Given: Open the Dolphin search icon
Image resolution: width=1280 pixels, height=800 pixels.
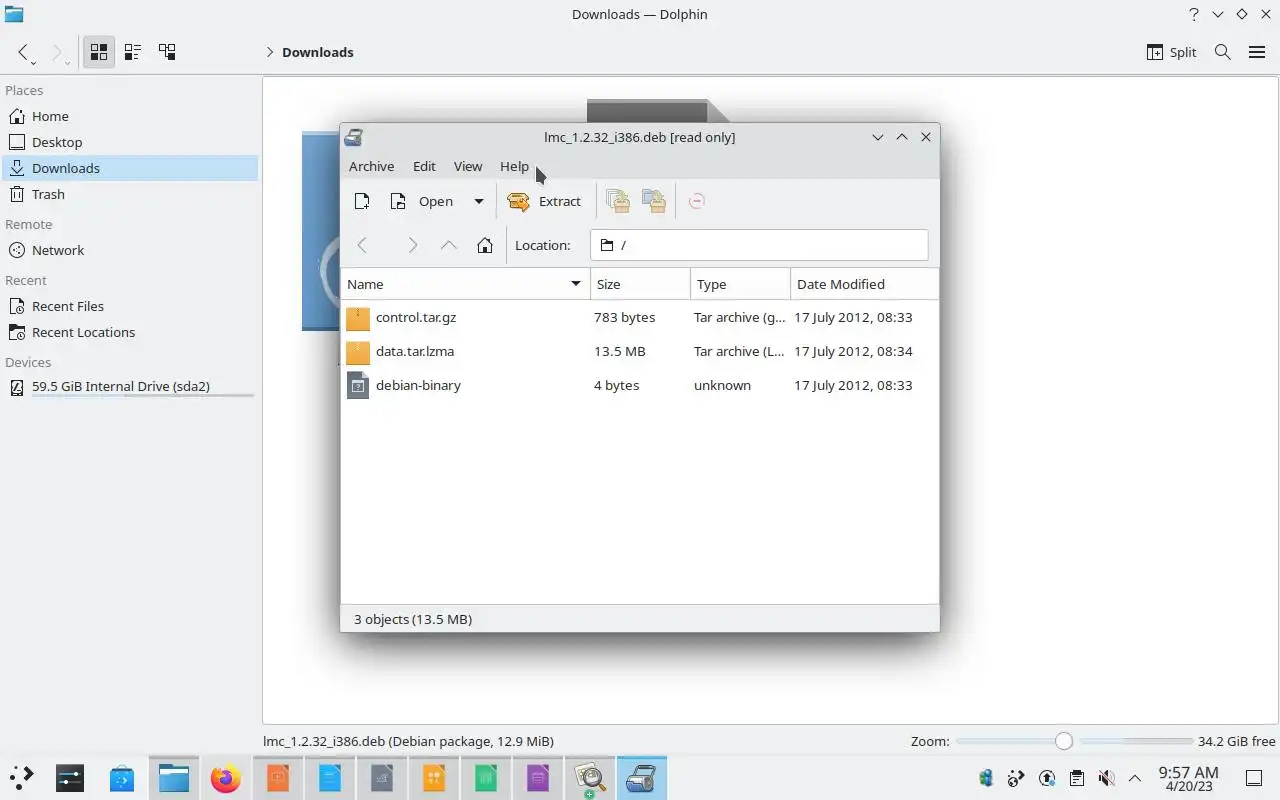Looking at the screenshot, I should (1222, 52).
